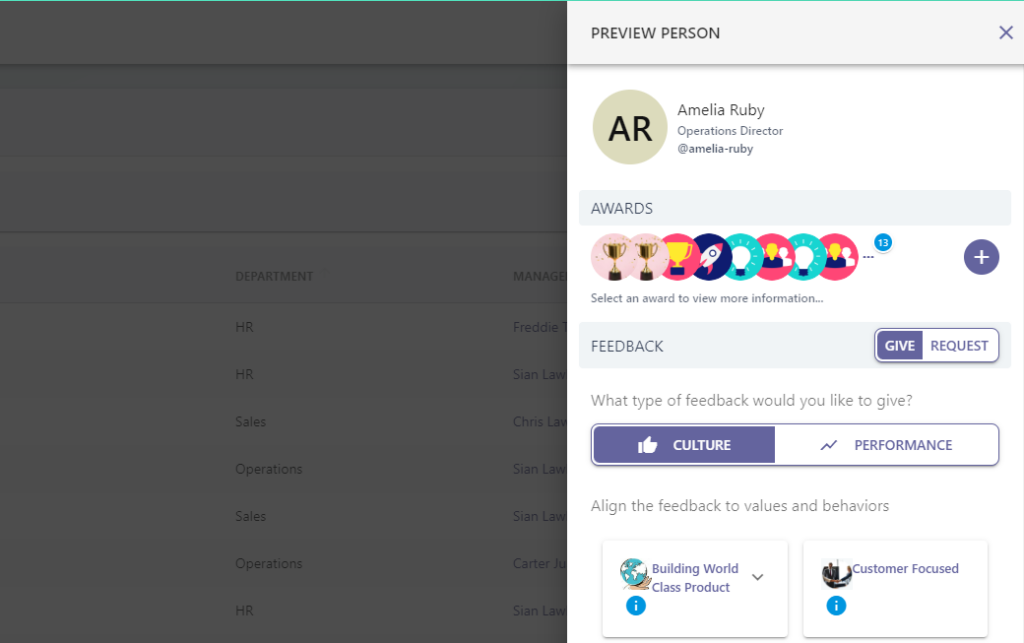Select Performance feedback type

(x=886, y=445)
